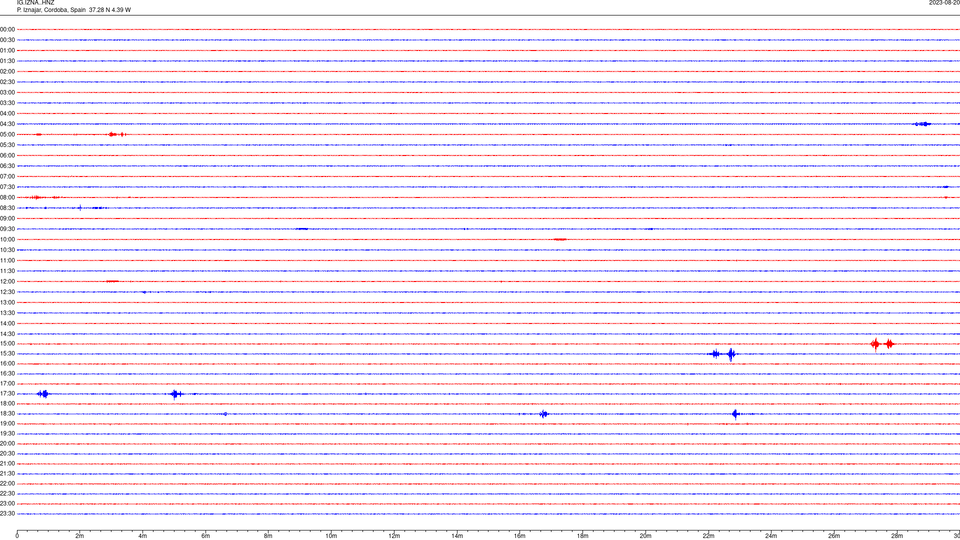Click the 18m tick label on time axis
The image size is (960, 540).
(583, 536)
